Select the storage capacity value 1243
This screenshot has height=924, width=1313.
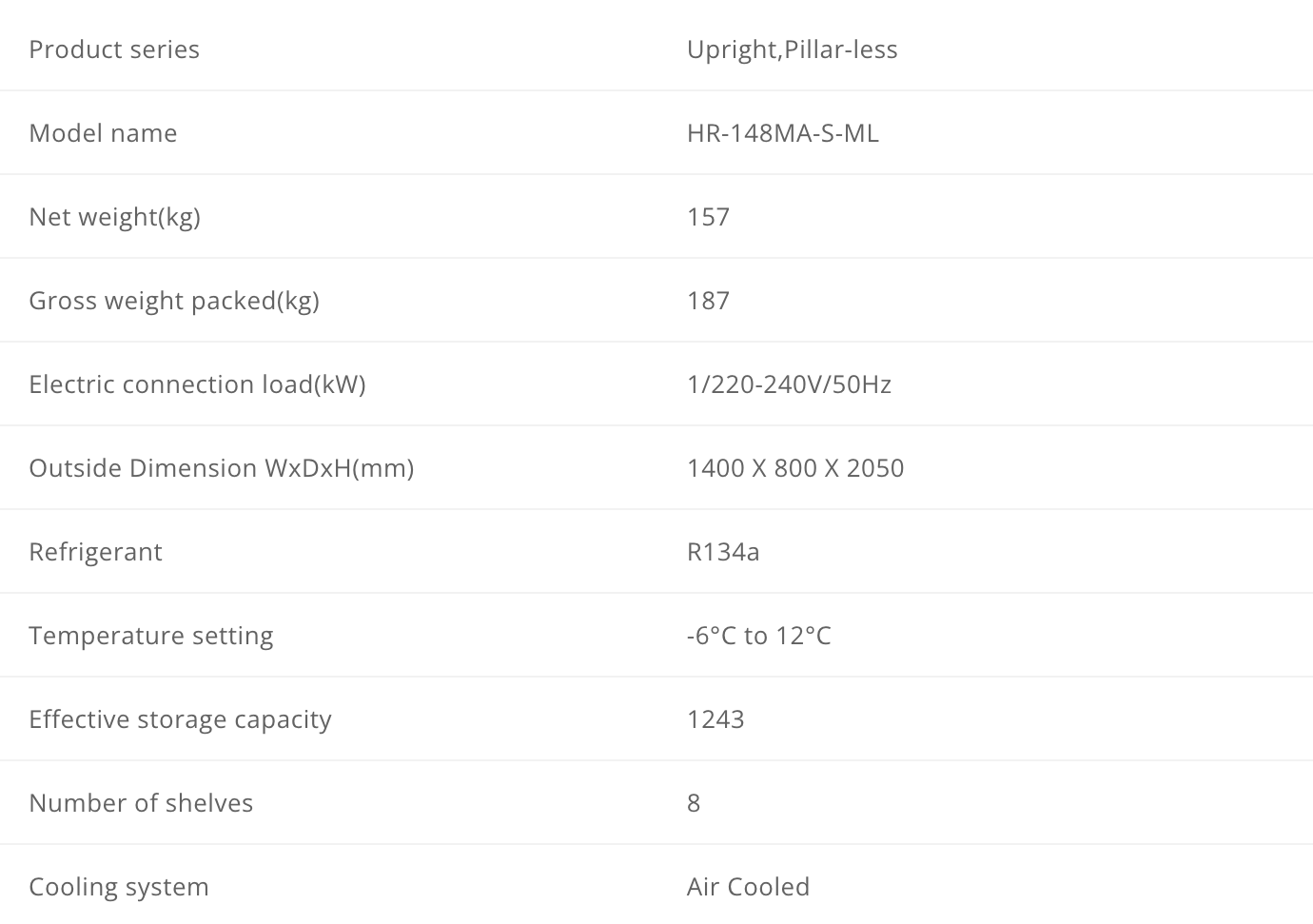point(715,719)
